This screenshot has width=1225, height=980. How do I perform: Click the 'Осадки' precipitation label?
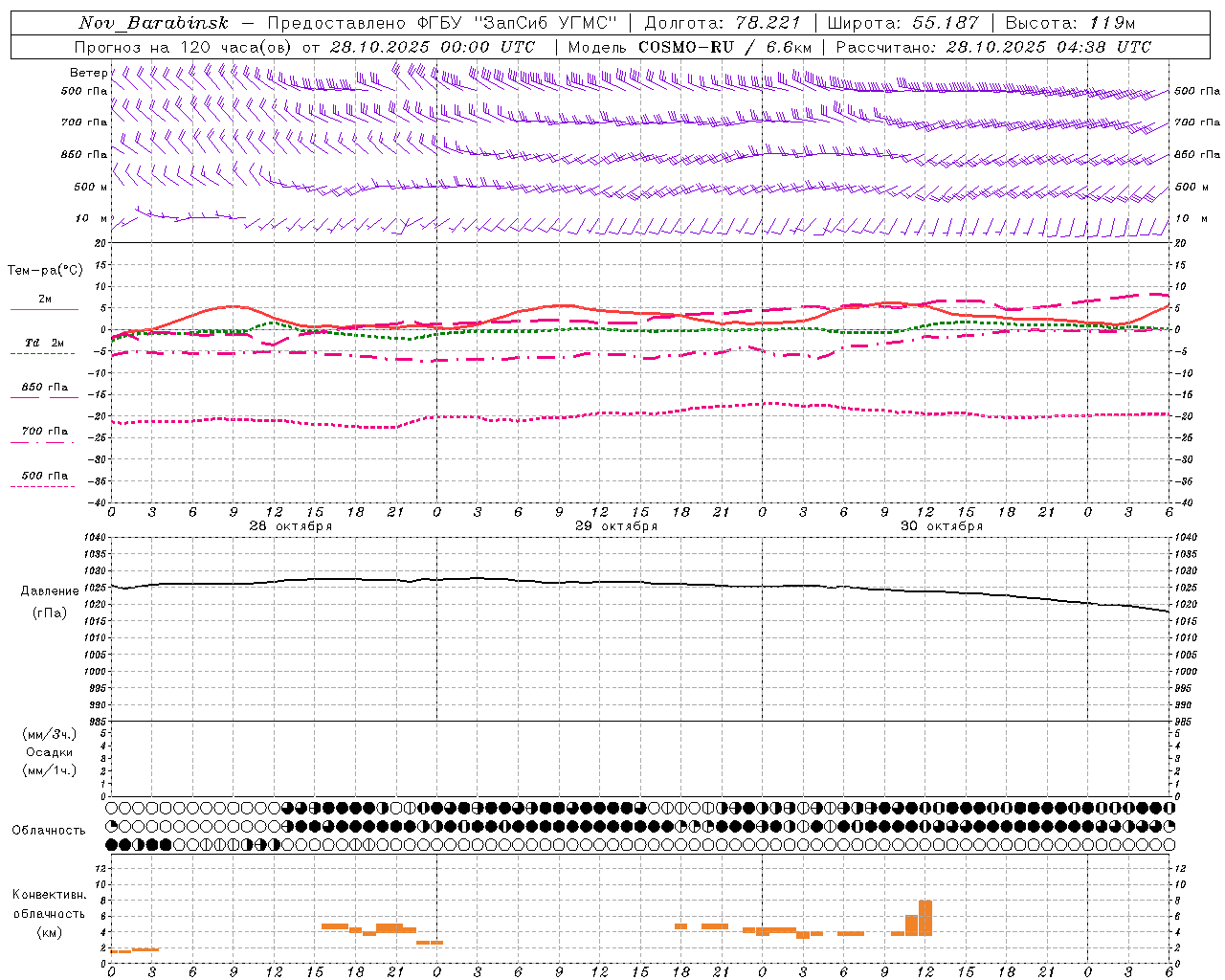coord(50,752)
